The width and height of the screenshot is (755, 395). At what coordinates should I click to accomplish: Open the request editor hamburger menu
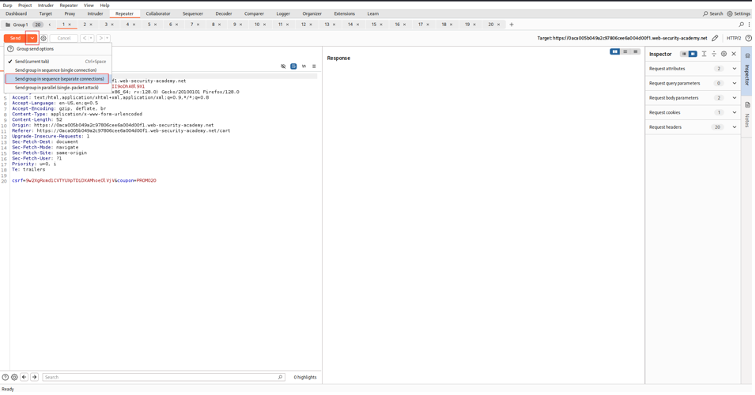pyautogui.click(x=314, y=66)
